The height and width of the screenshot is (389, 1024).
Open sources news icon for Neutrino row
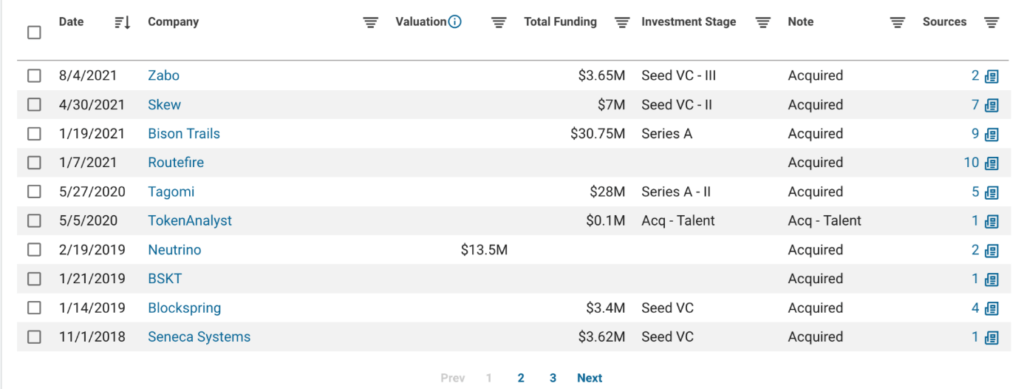point(992,251)
